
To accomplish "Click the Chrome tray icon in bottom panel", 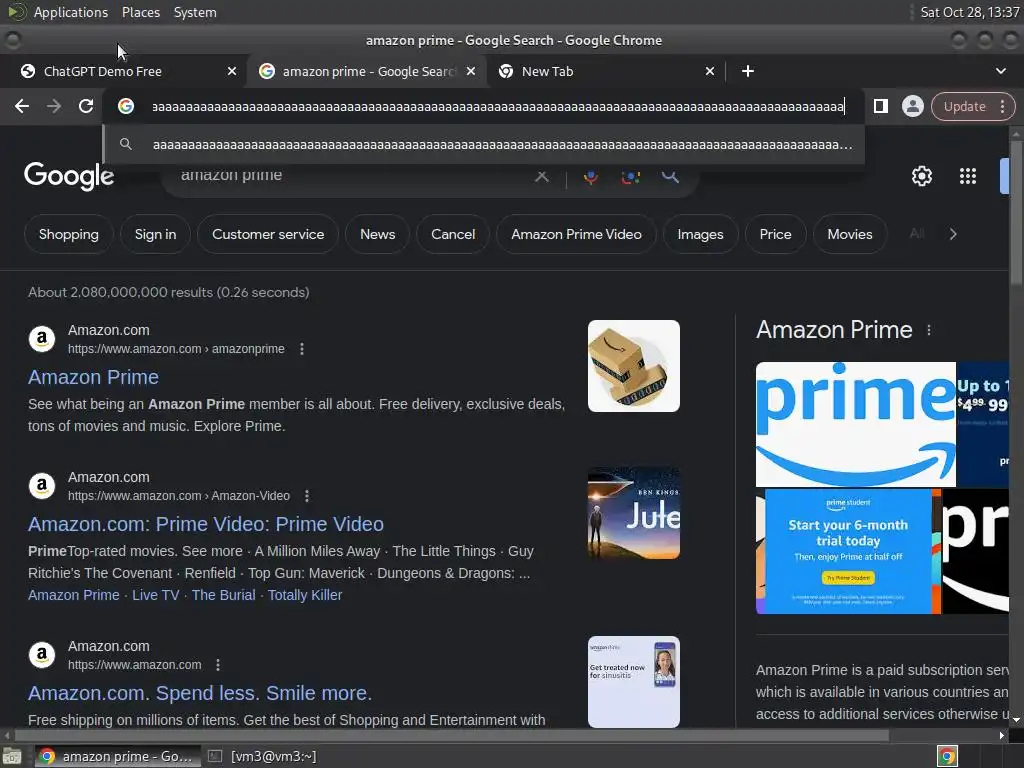I will click(947, 756).
